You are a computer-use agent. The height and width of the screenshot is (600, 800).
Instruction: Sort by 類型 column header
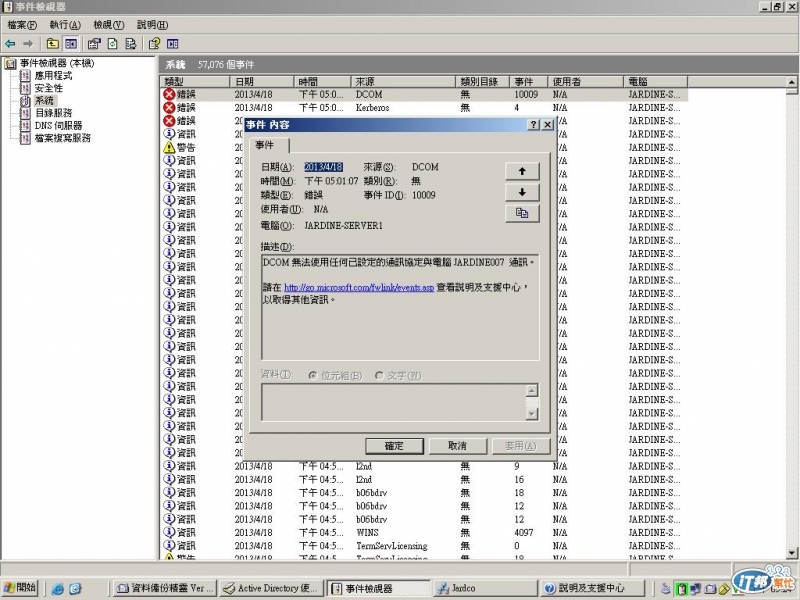click(x=194, y=82)
